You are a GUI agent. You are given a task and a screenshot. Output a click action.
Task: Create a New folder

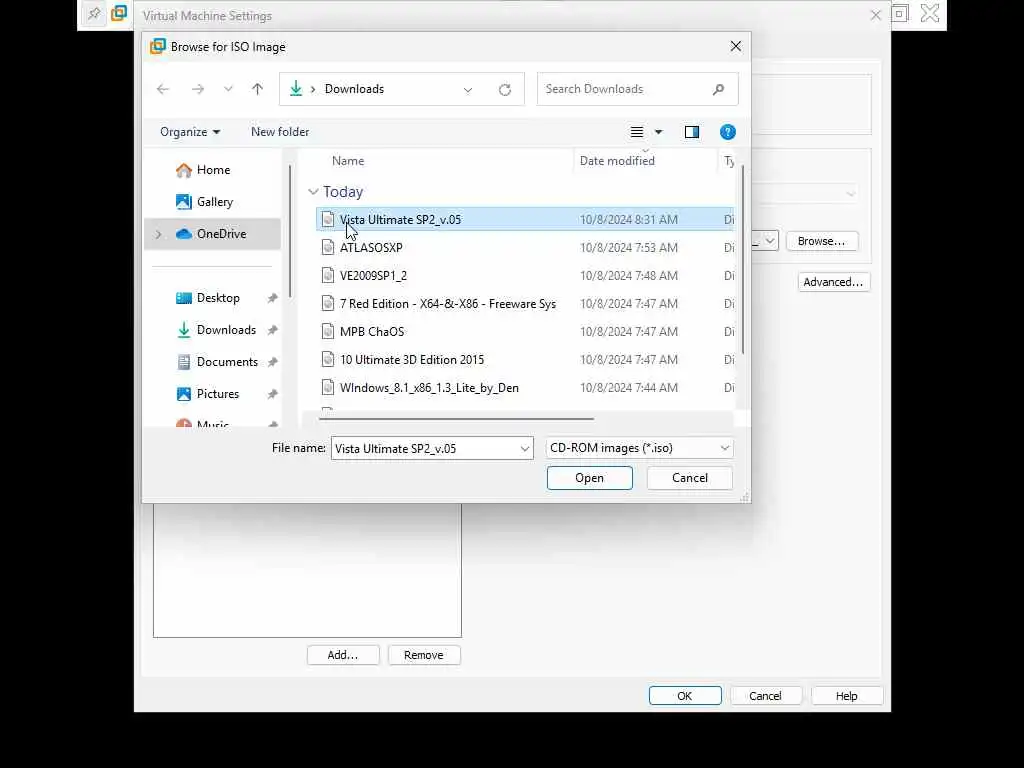pyautogui.click(x=280, y=132)
